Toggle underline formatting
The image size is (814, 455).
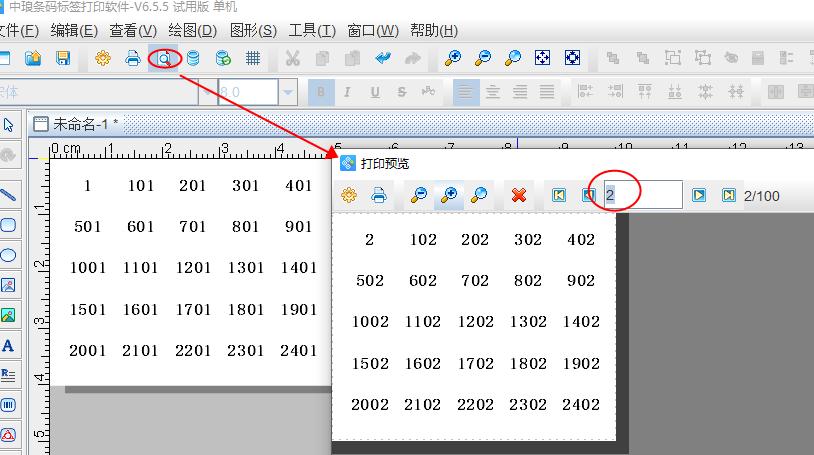[375, 92]
